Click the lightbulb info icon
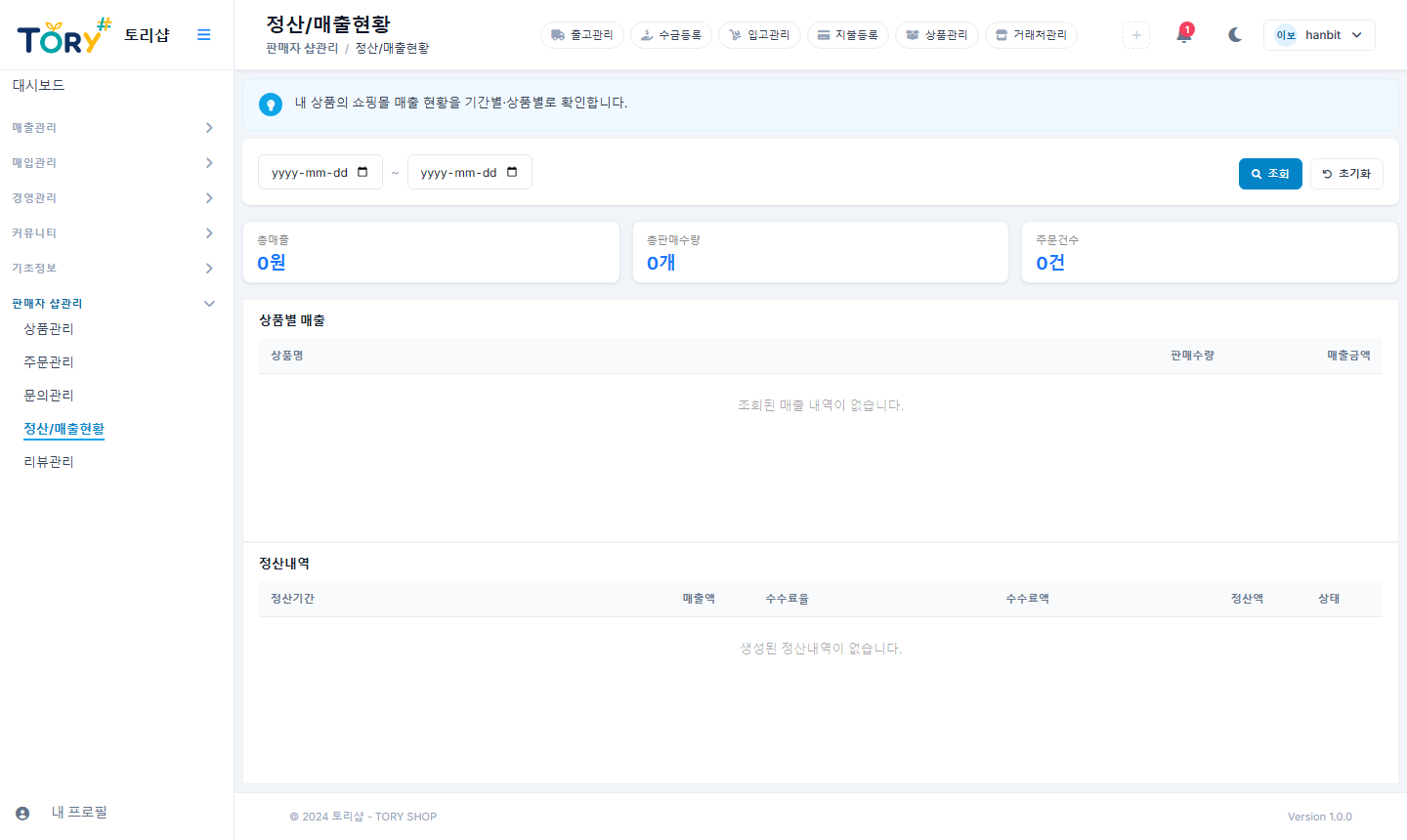This screenshot has height=840, width=1407. click(271, 105)
